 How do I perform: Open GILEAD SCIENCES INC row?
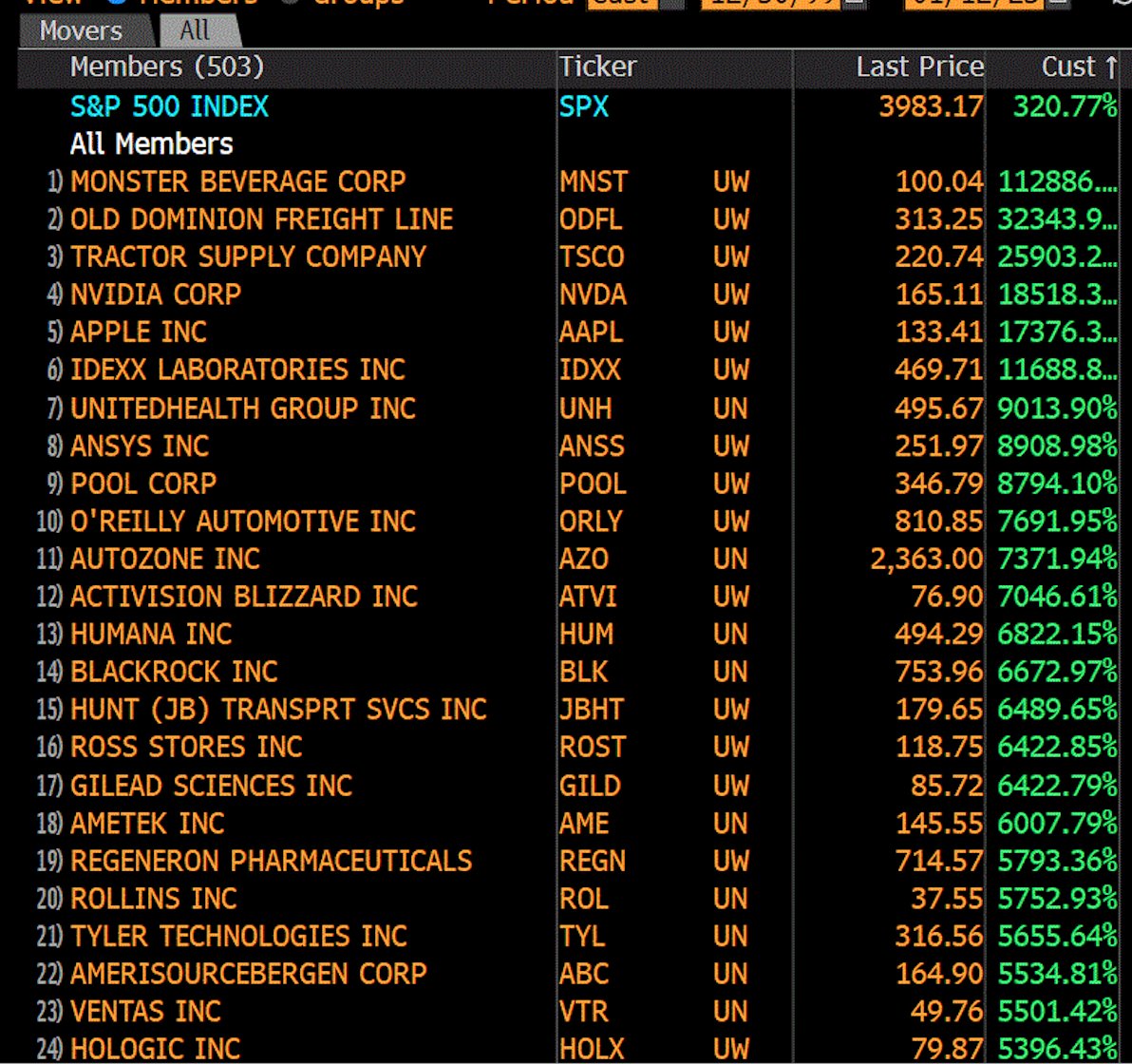coord(568,786)
